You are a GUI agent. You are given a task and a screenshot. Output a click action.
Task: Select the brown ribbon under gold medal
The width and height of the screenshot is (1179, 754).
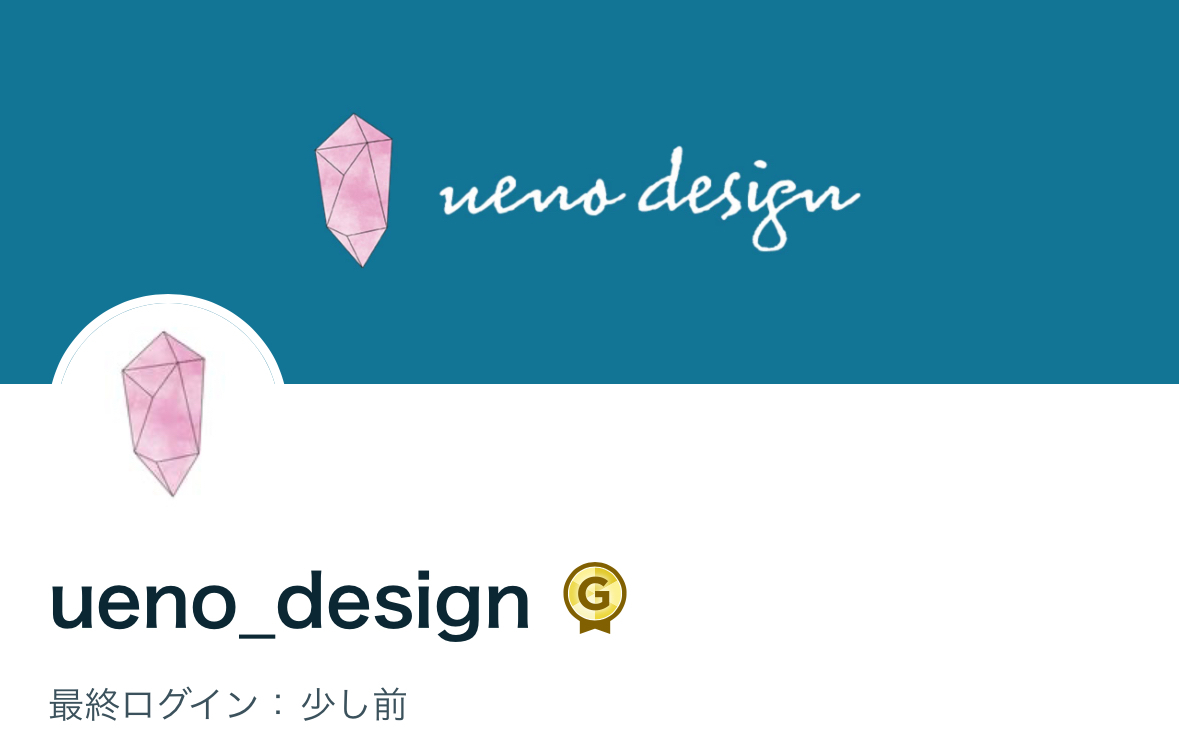[595, 625]
